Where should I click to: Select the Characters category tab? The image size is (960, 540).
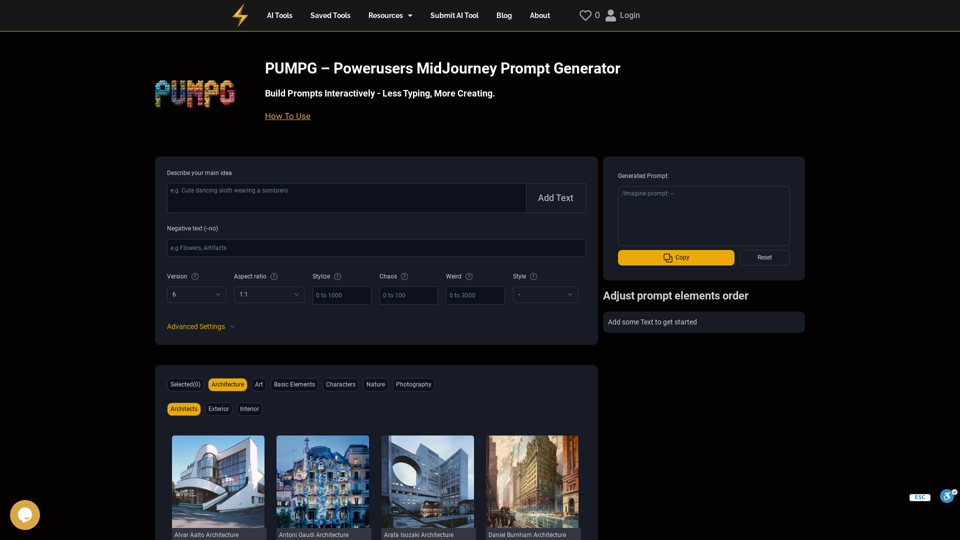[x=340, y=384]
